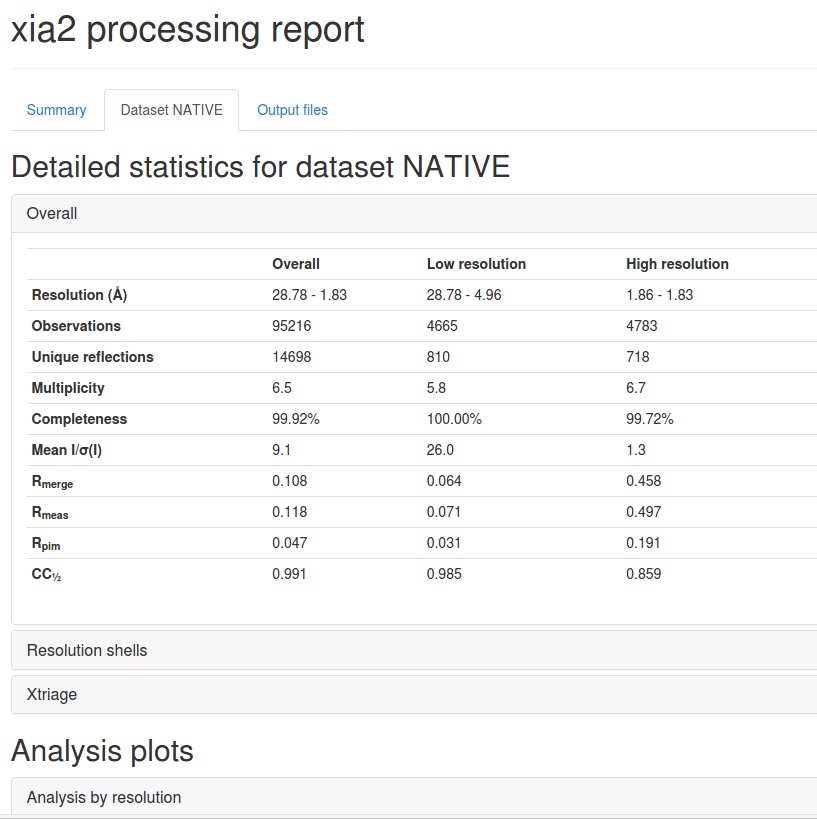Open the Output files tab
Viewport: 817px width, 819px height.
(292, 110)
